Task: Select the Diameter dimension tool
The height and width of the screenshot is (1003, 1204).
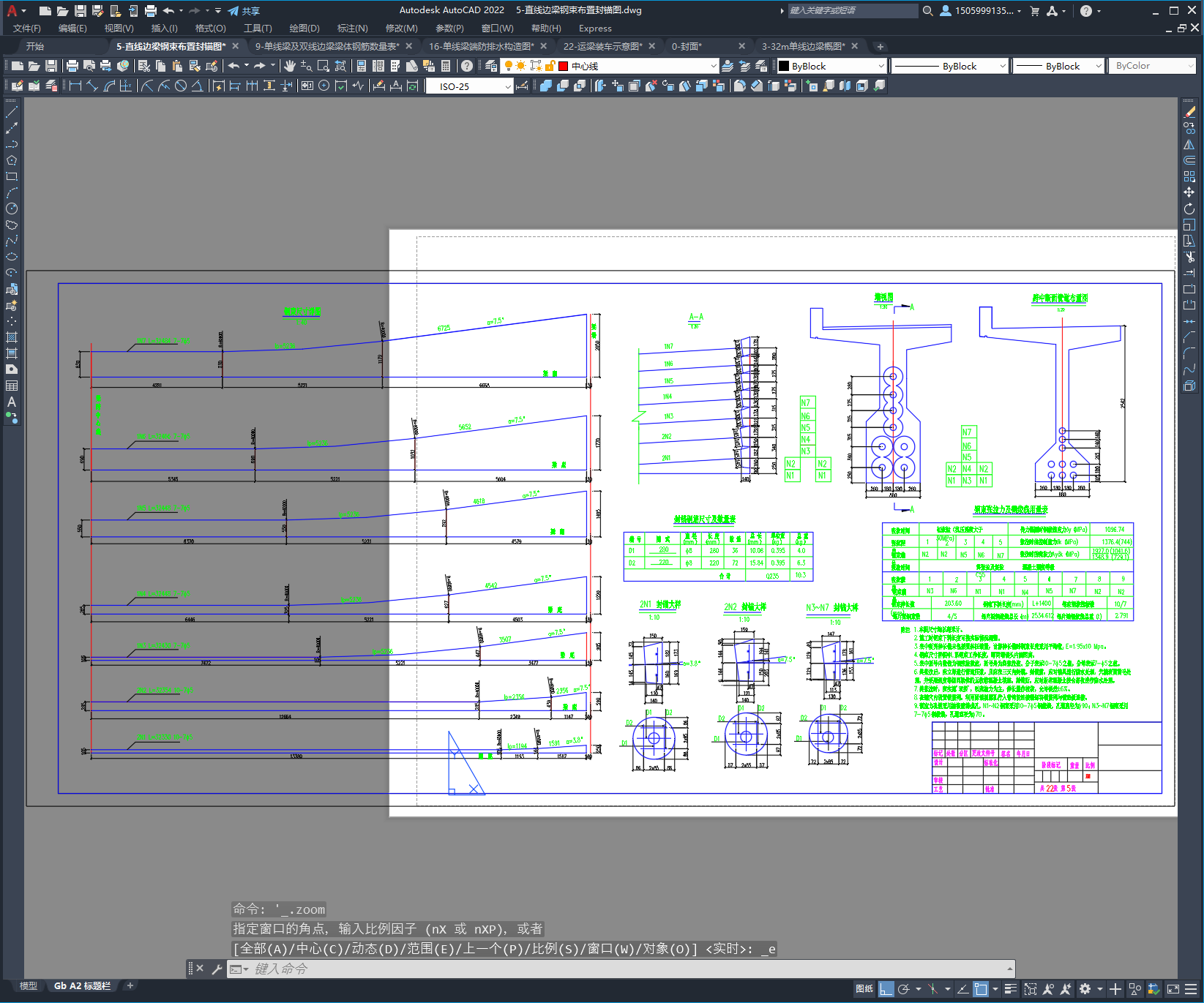Action: tap(181, 86)
